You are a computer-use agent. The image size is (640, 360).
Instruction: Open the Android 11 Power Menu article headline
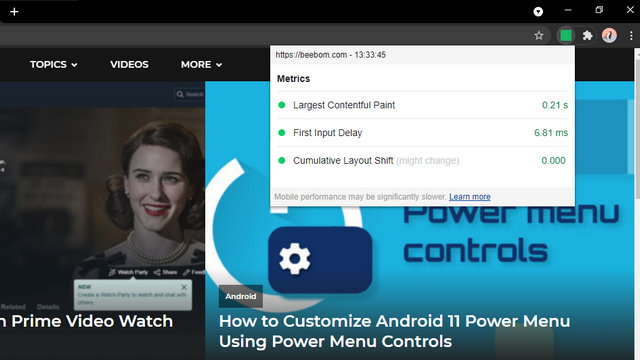pyautogui.click(x=394, y=331)
